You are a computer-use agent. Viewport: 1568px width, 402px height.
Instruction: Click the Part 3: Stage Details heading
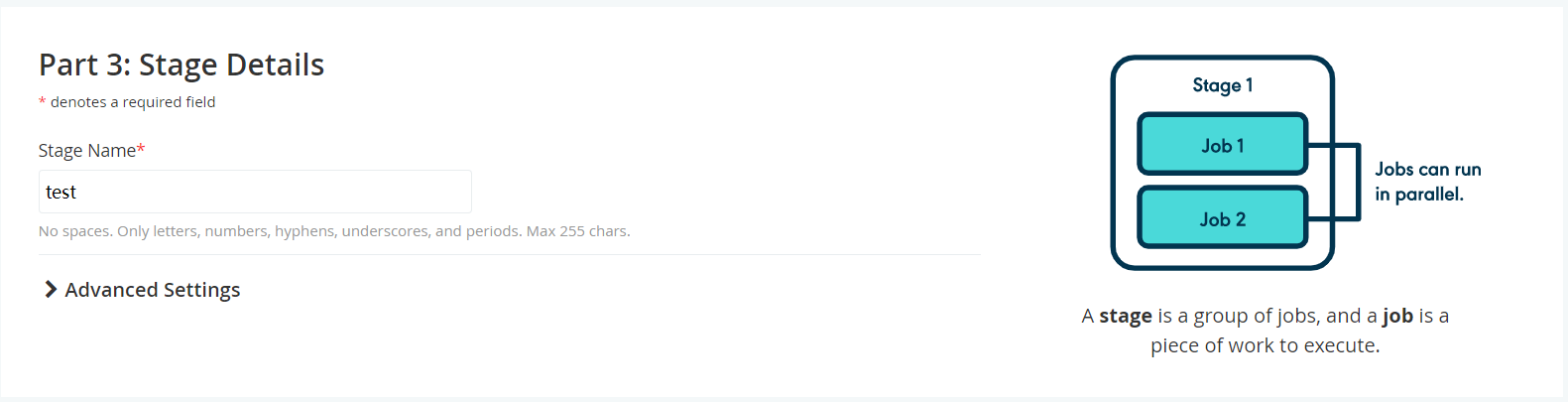[x=181, y=65]
